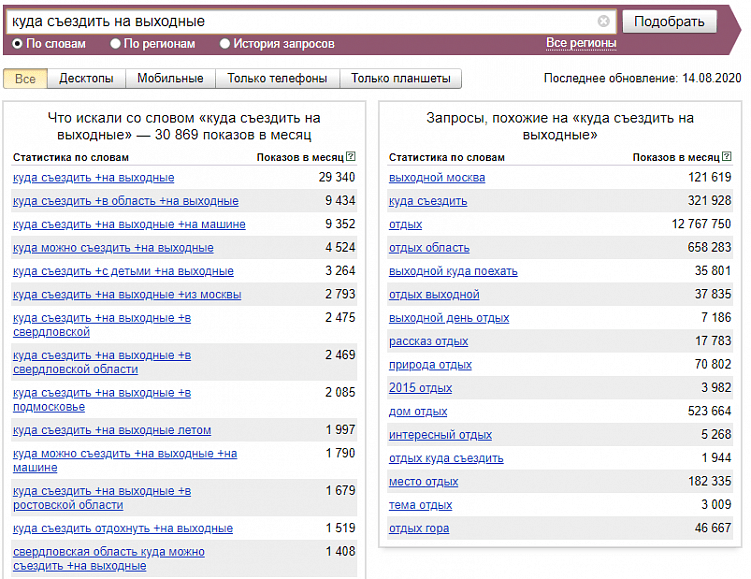Screen dimensions: 751x579
Task: Switch to the 'Десктопы' tab
Action: point(86,78)
